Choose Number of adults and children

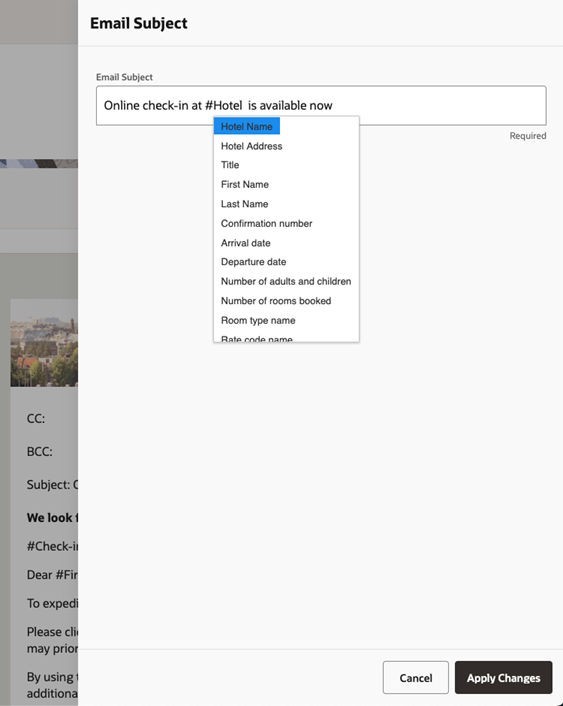[x=286, y=281]
